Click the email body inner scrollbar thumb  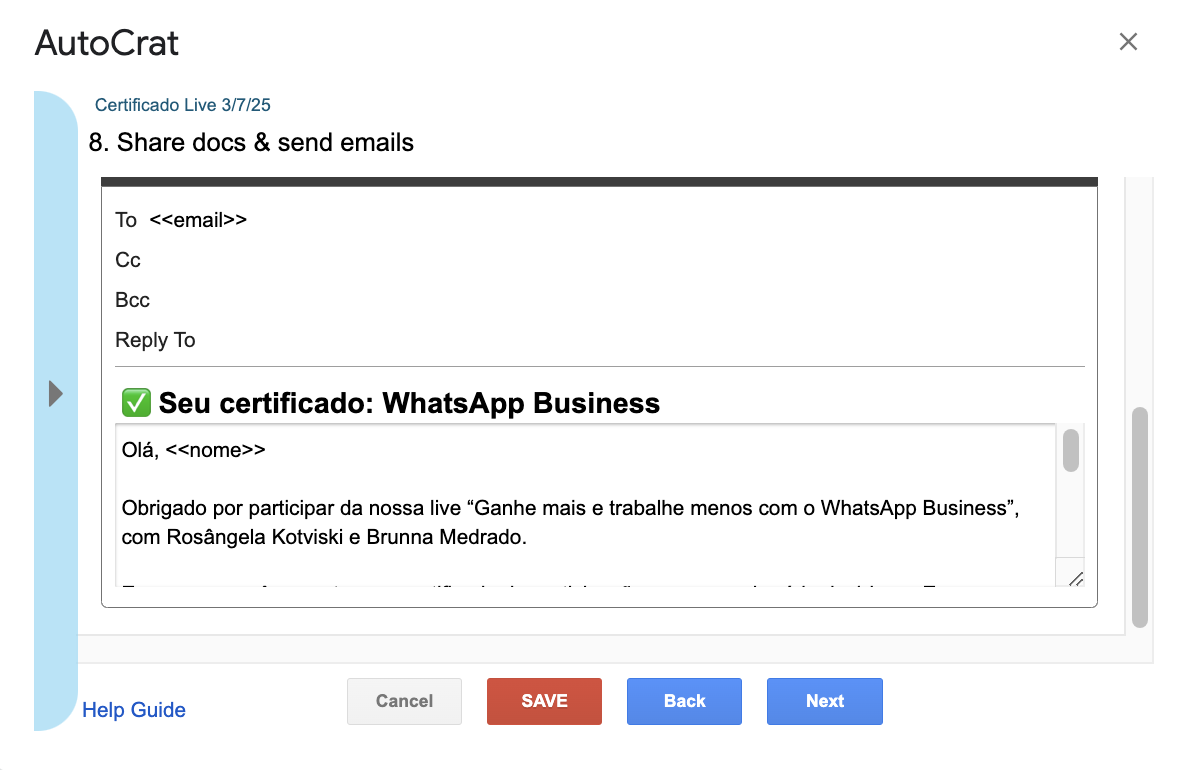pos(1070,450)
